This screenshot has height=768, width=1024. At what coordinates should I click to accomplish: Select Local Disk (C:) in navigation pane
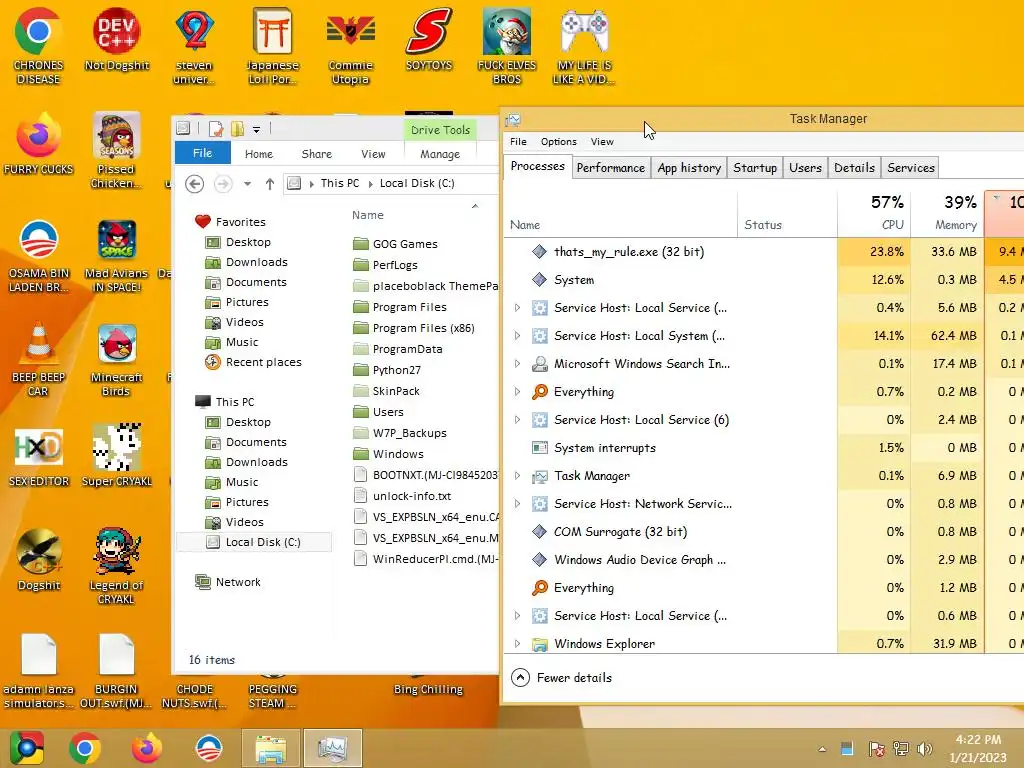[253, 542]
